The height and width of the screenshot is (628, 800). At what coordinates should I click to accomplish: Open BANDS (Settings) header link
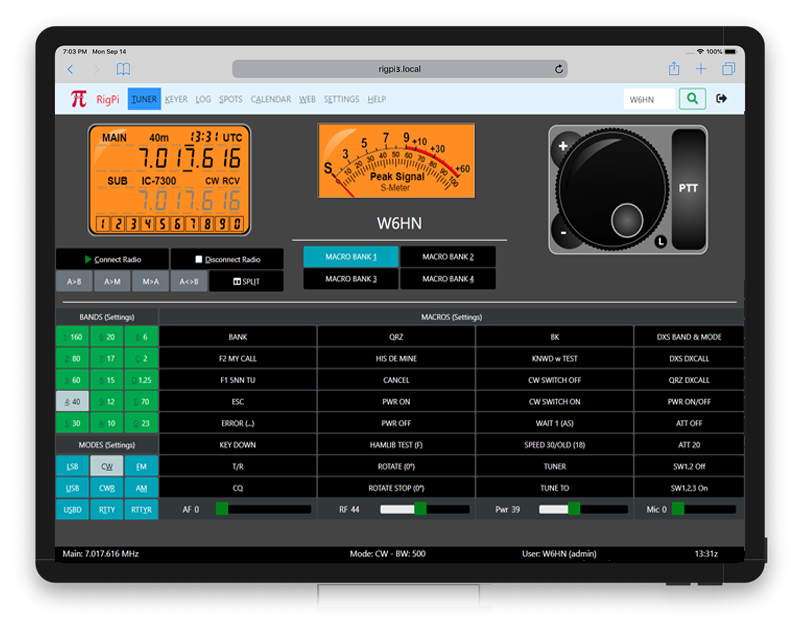[107, 317]
